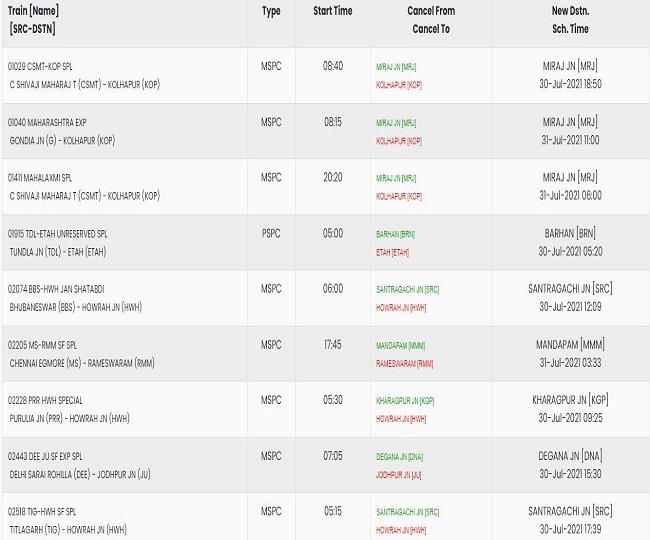Click train 02228 PRR HWH SPECIAL

[x=45, y=400]
